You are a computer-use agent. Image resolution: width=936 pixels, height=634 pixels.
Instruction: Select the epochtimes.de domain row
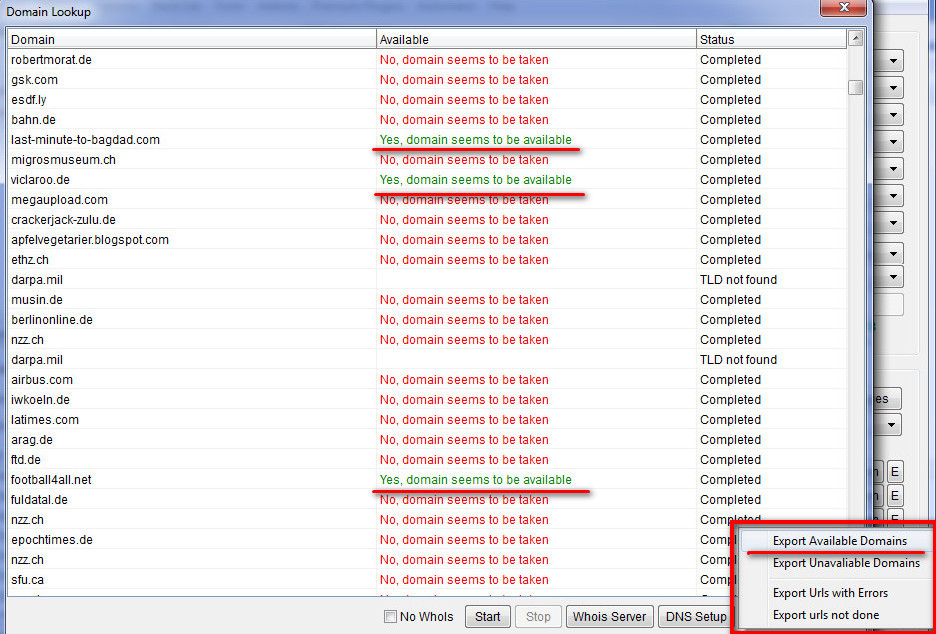(427, 540)
